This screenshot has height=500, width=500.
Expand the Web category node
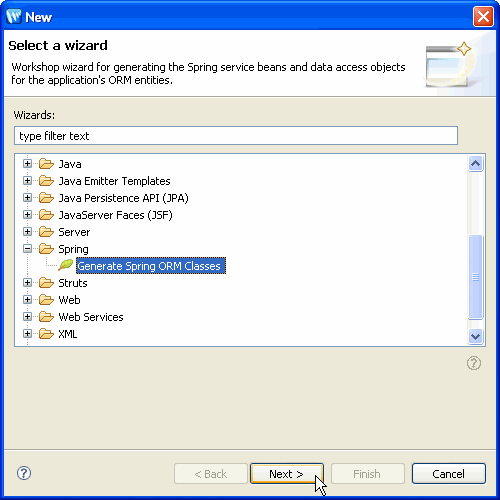27,300
